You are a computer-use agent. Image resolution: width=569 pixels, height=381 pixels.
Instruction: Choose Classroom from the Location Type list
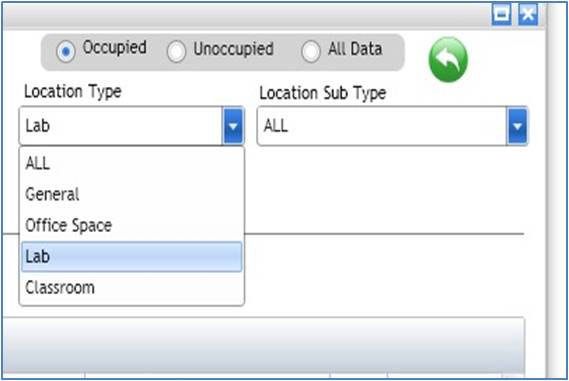(132, 288)
